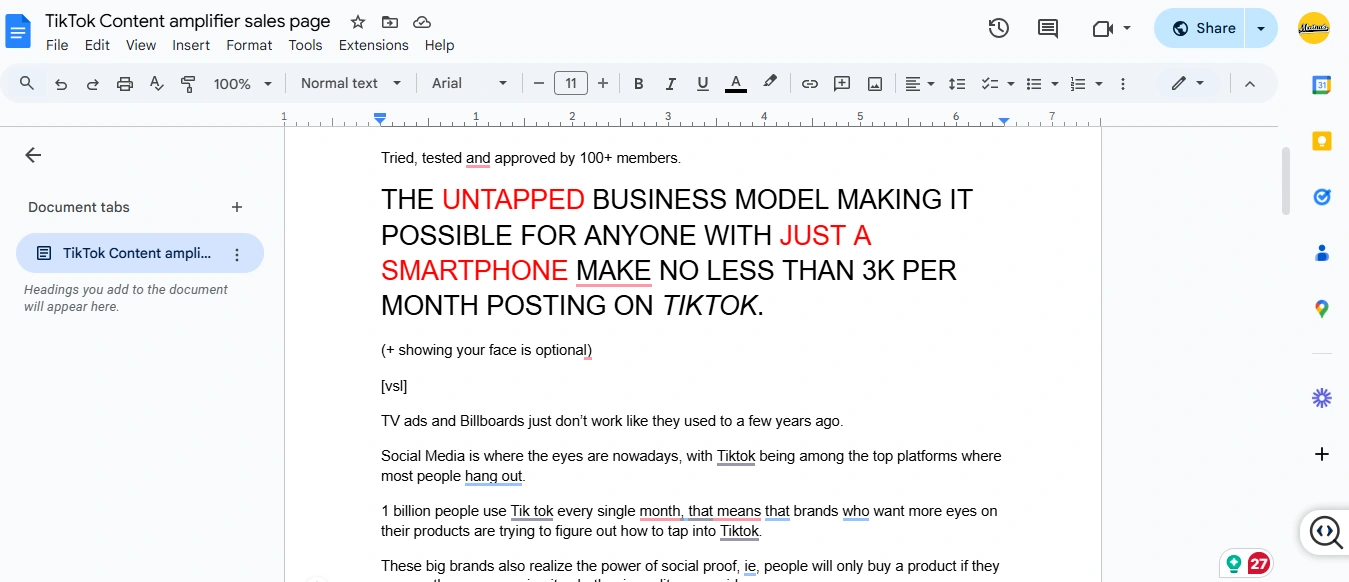Change the 100% zoom level
The width and height of the screenshot is (1349, 582).
[x=243, y=84]
